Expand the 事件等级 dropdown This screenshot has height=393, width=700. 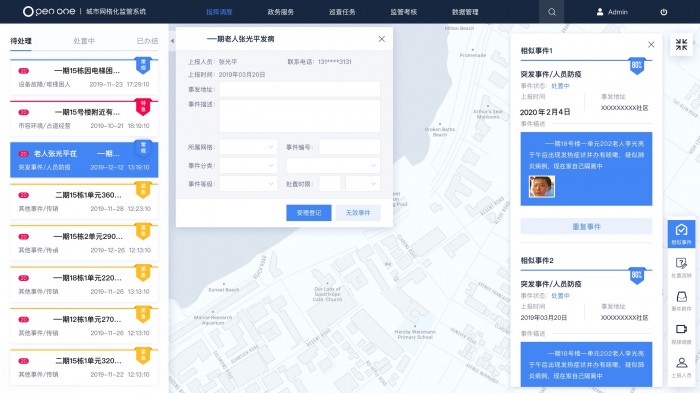click(248, 184)
